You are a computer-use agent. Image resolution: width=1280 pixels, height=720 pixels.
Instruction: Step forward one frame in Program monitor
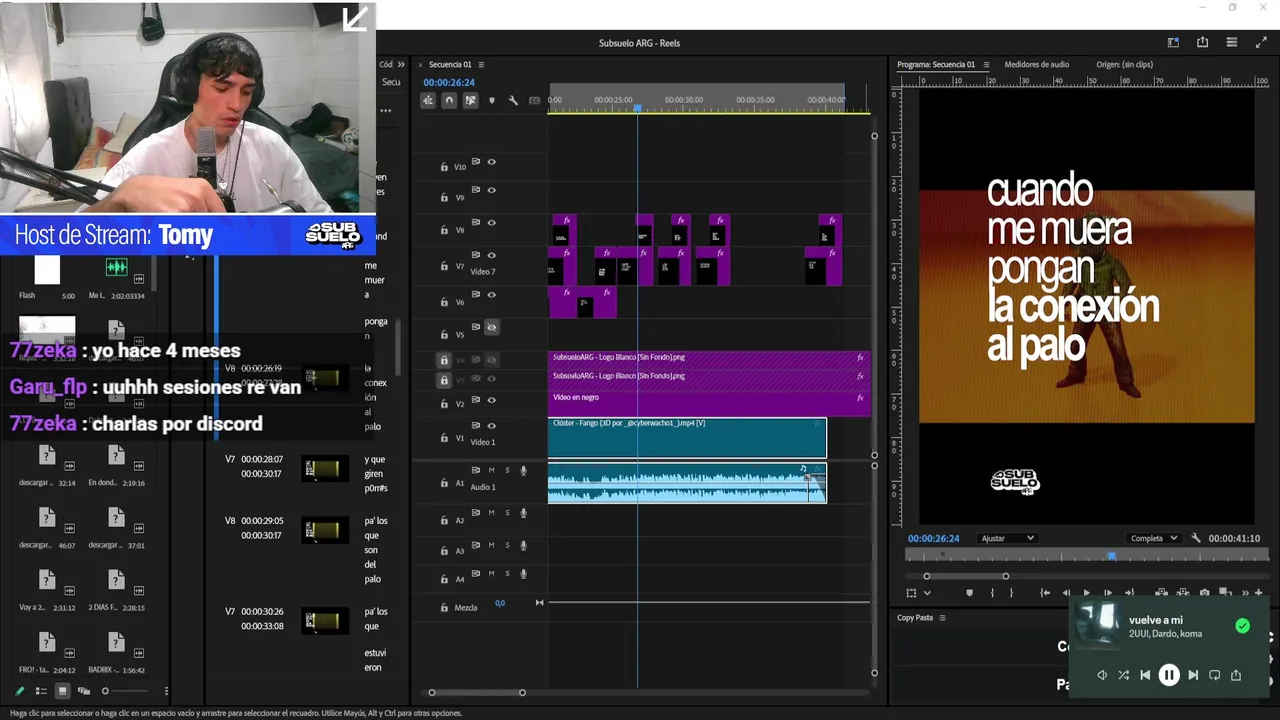pyautogui.click(x=1107, y=593)
